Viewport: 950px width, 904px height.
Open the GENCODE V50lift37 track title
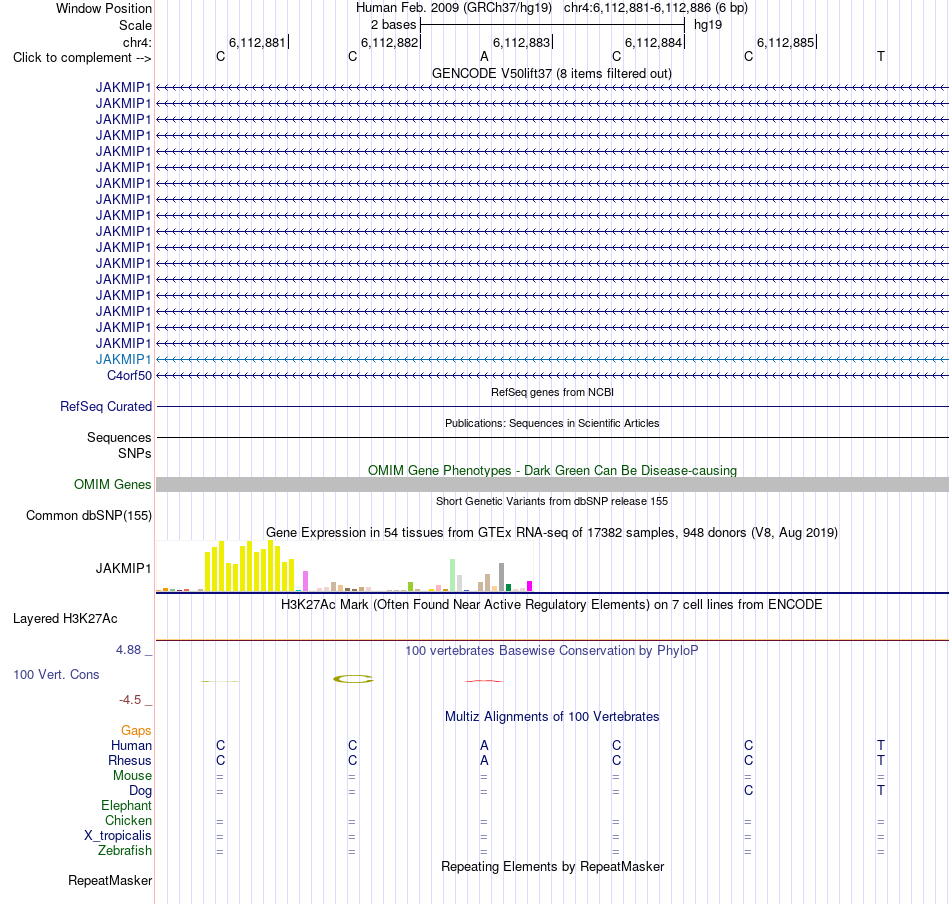pyautogui.click(x=551, y=74)
